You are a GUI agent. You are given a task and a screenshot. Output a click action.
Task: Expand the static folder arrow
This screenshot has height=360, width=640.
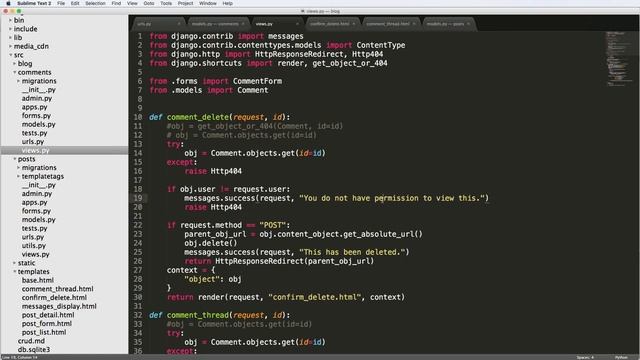coord(14,263)
